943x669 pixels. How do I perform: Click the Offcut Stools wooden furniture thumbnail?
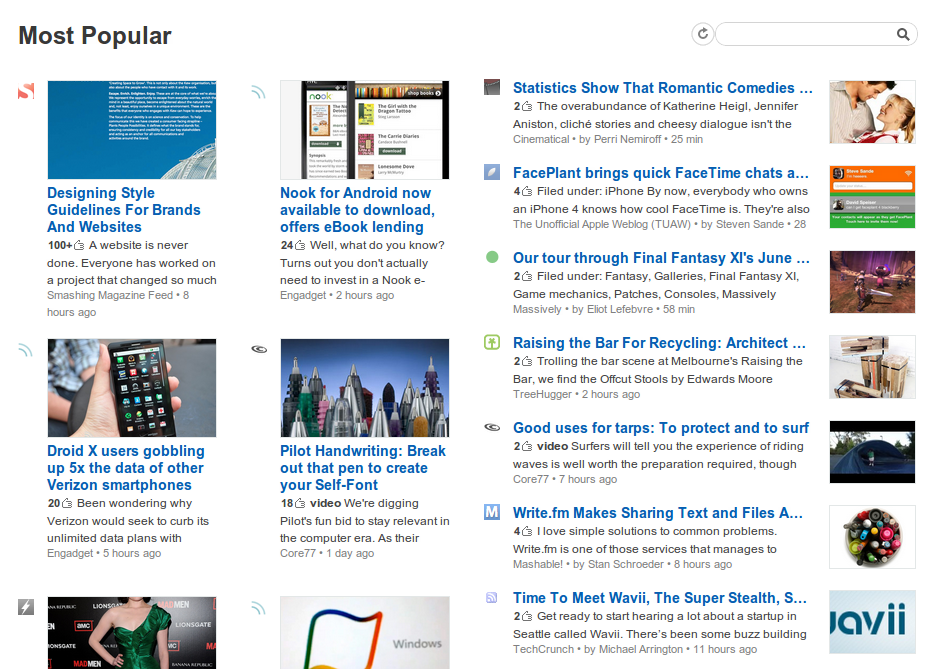point(872,367)
